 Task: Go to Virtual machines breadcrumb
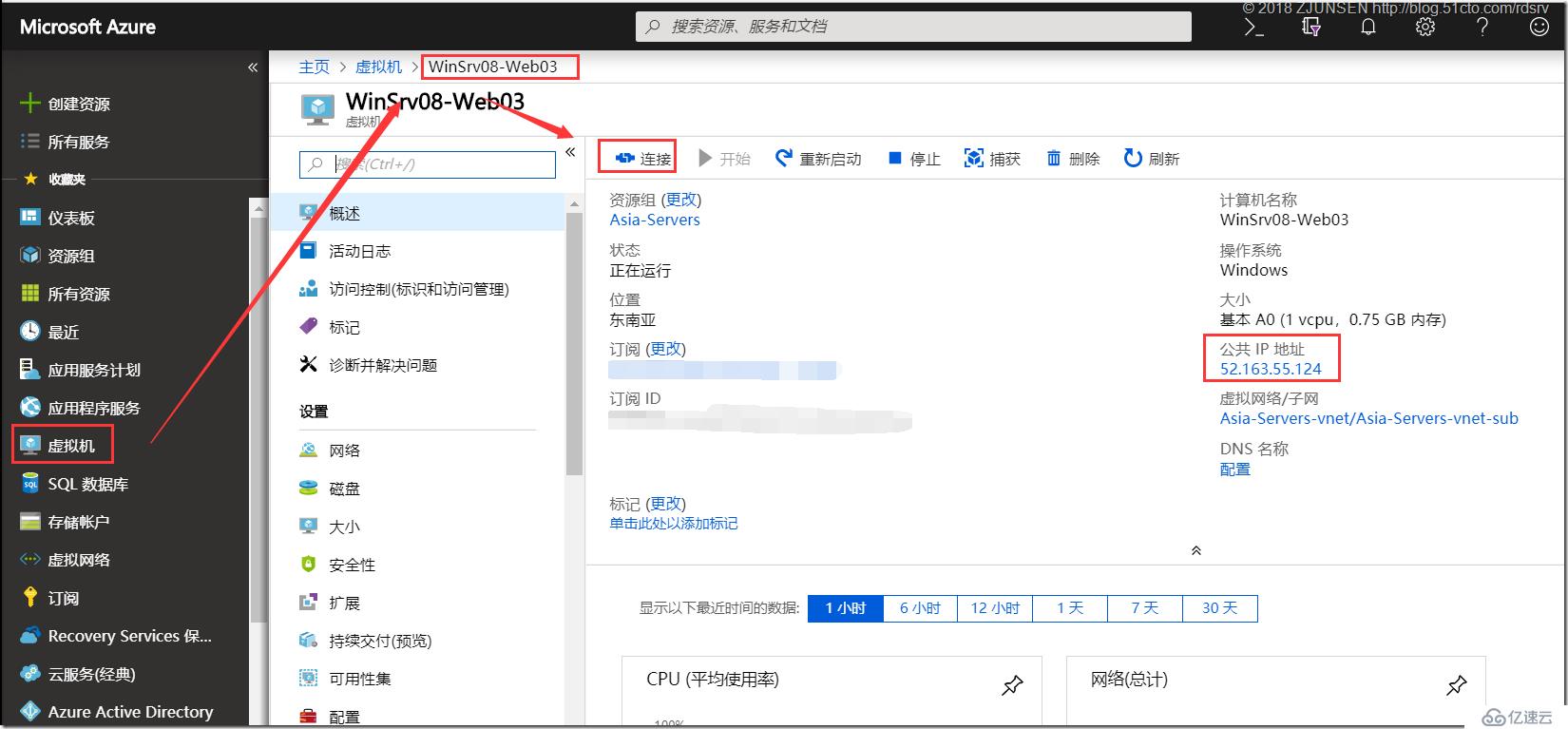[x=379, y=67]
